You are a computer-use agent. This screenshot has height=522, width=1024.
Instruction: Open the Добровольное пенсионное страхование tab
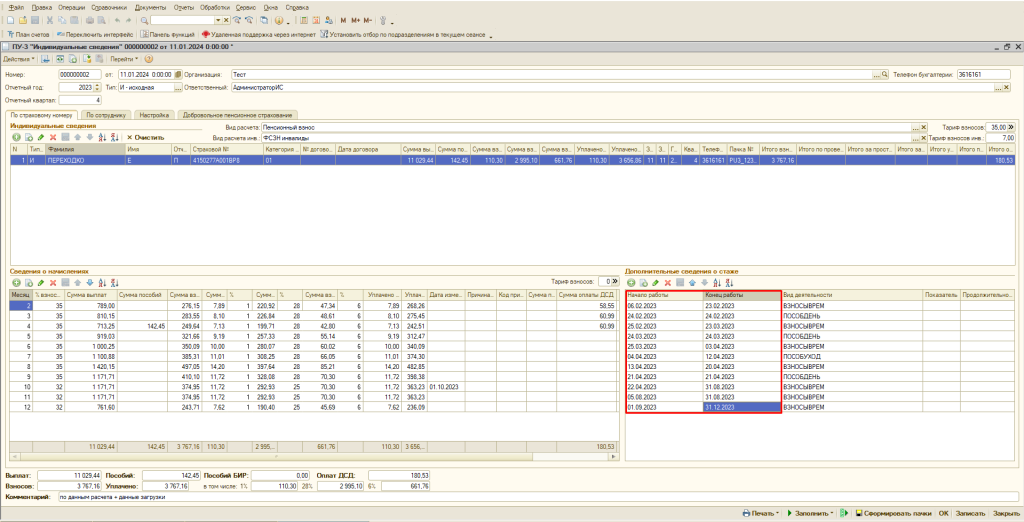[237, 115]
